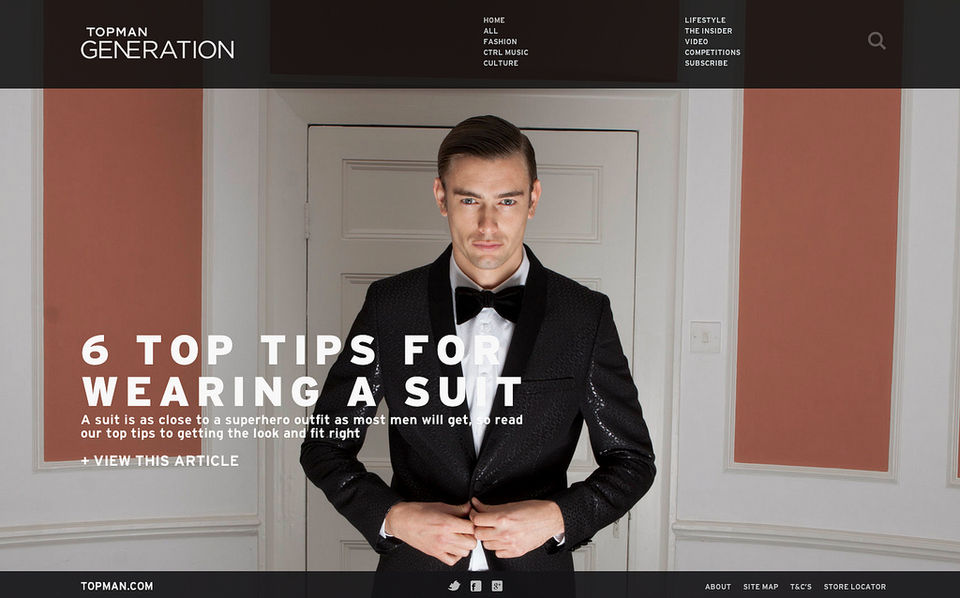
Task: Open the Culture section
Action: click(x=501, y=63)
